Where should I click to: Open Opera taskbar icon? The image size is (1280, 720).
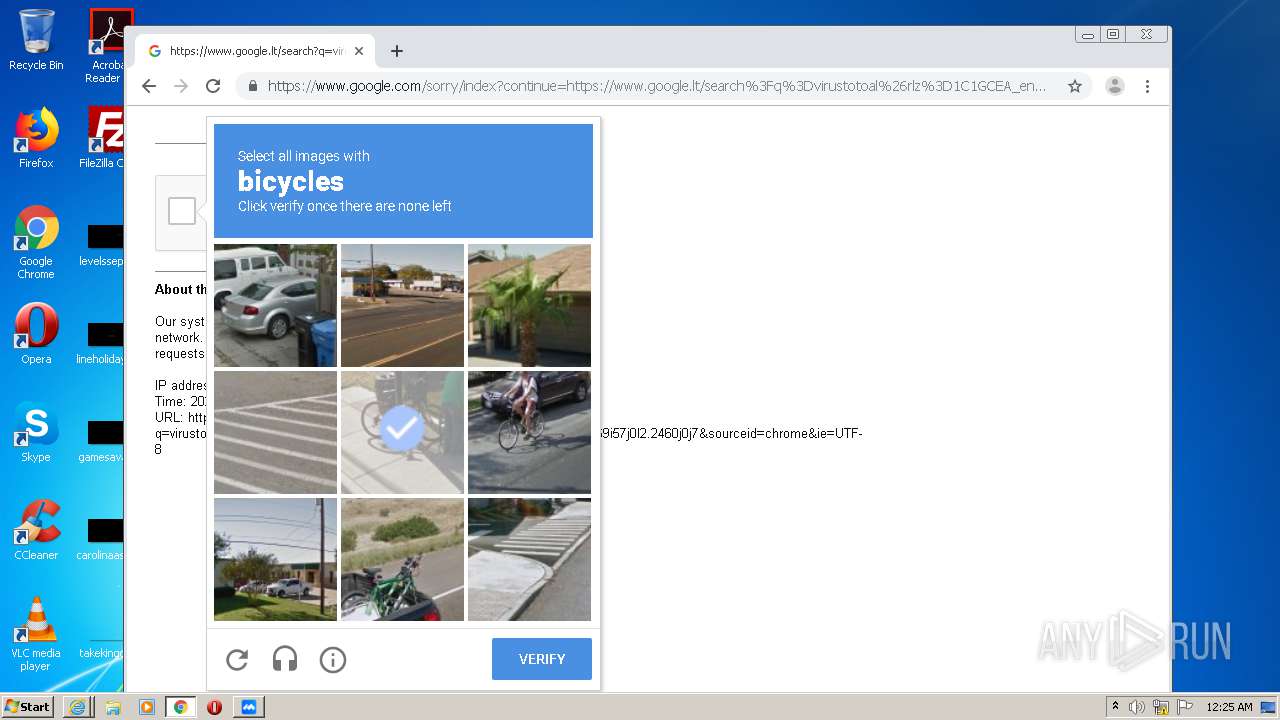coord(214,707)
